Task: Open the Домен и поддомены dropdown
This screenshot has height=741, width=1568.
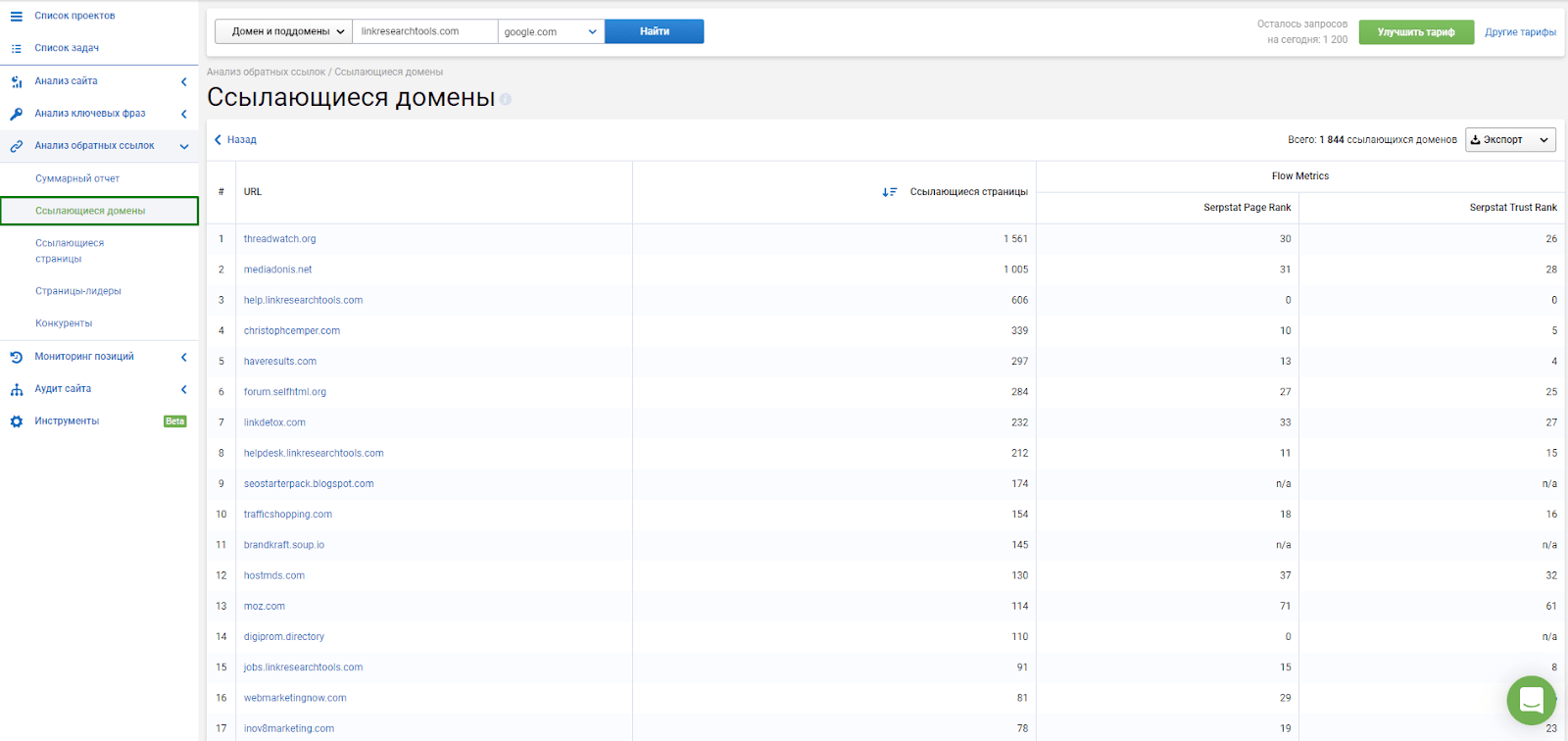Action: [283, 31]
